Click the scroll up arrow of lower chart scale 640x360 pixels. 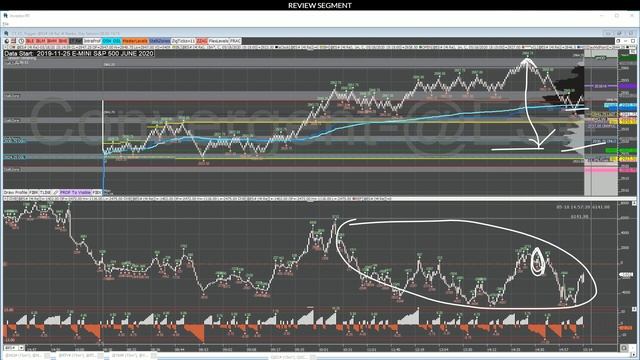[634, 203]
